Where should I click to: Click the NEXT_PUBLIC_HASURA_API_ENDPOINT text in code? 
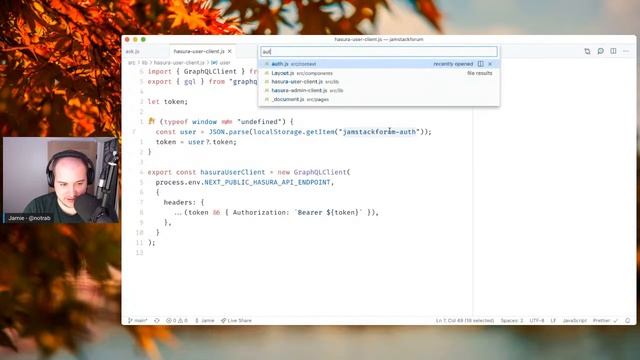click(x=267, y=182)
